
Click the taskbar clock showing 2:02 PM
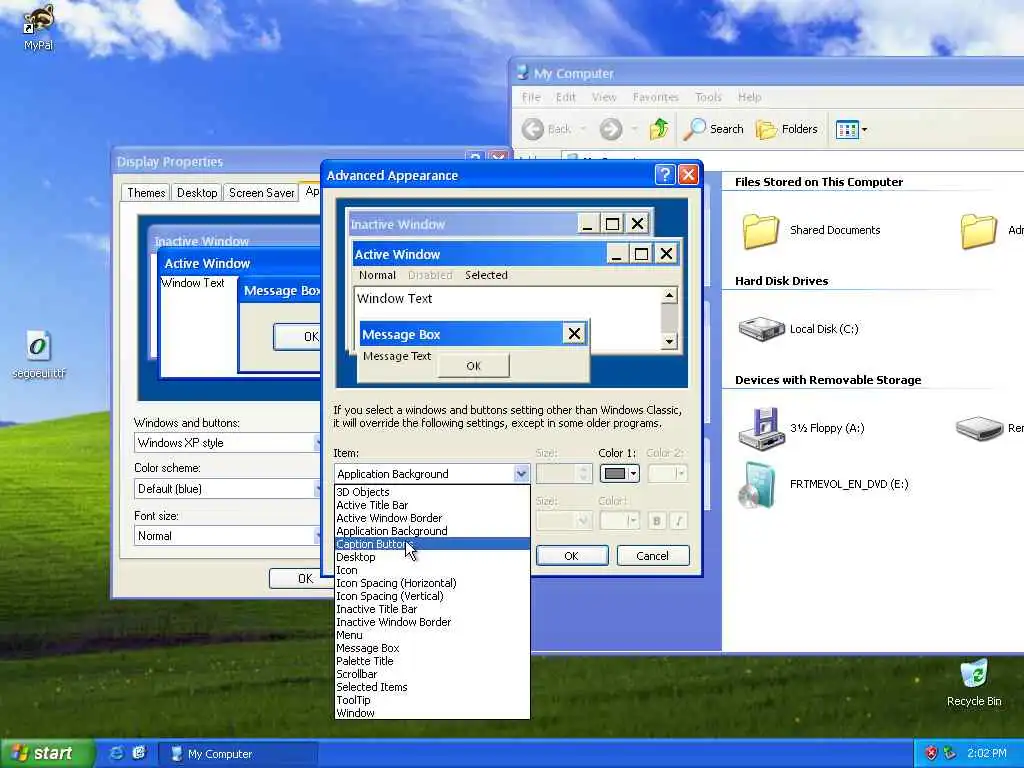point(987,753)
